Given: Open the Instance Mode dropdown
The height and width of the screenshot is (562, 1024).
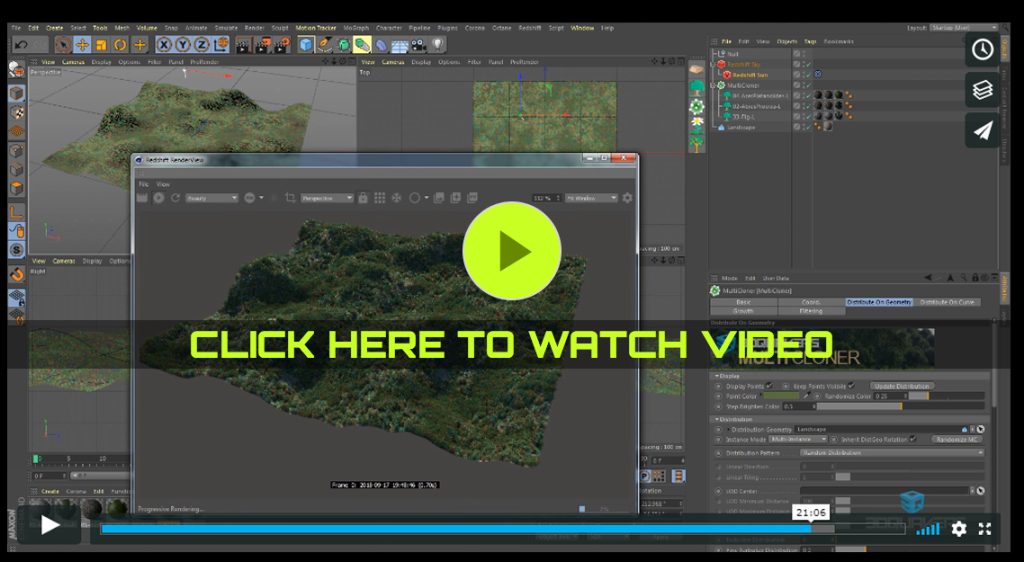Looking at the screenshot, I should point(797,439).
